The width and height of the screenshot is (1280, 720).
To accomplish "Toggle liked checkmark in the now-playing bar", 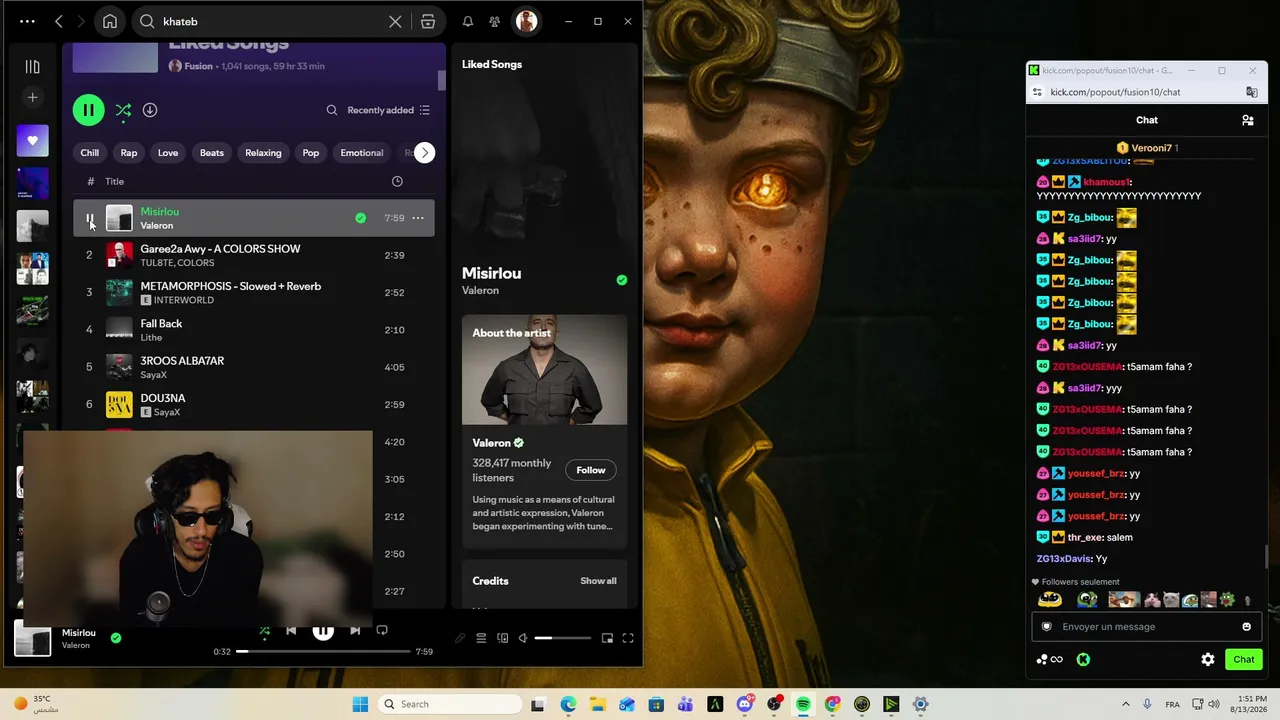I will (x=116, y=638).
